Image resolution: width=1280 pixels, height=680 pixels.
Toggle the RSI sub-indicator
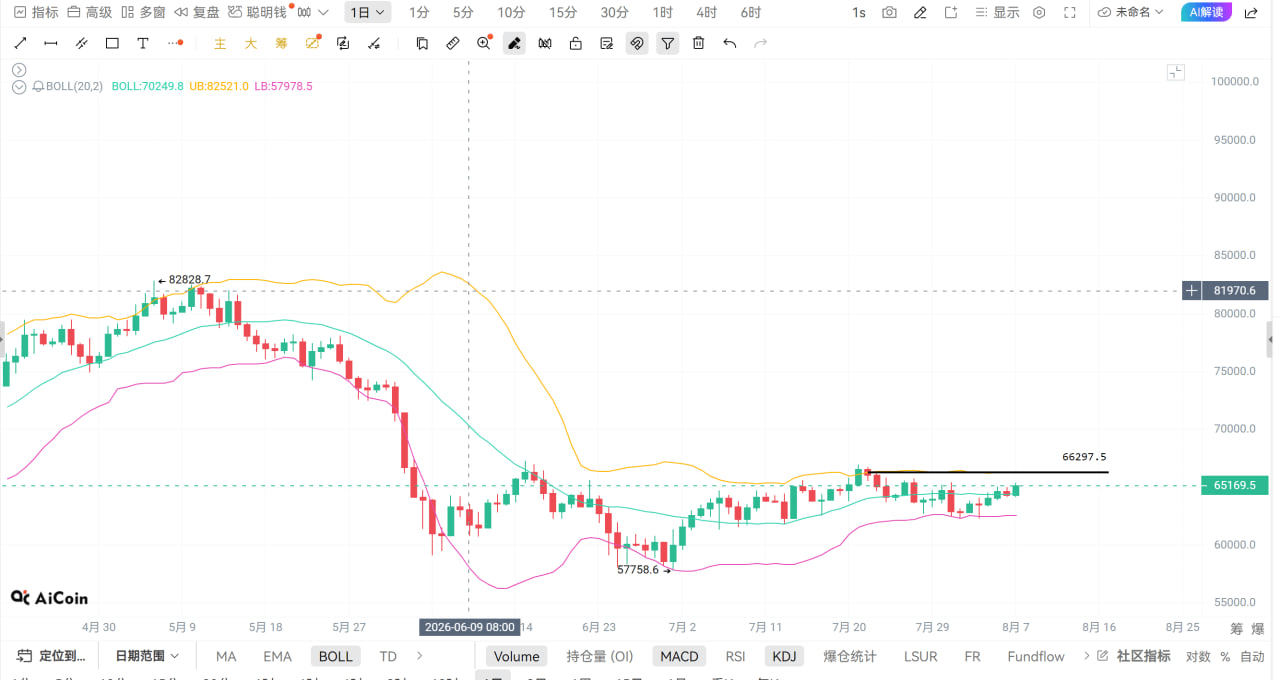[x=735, y=656]
